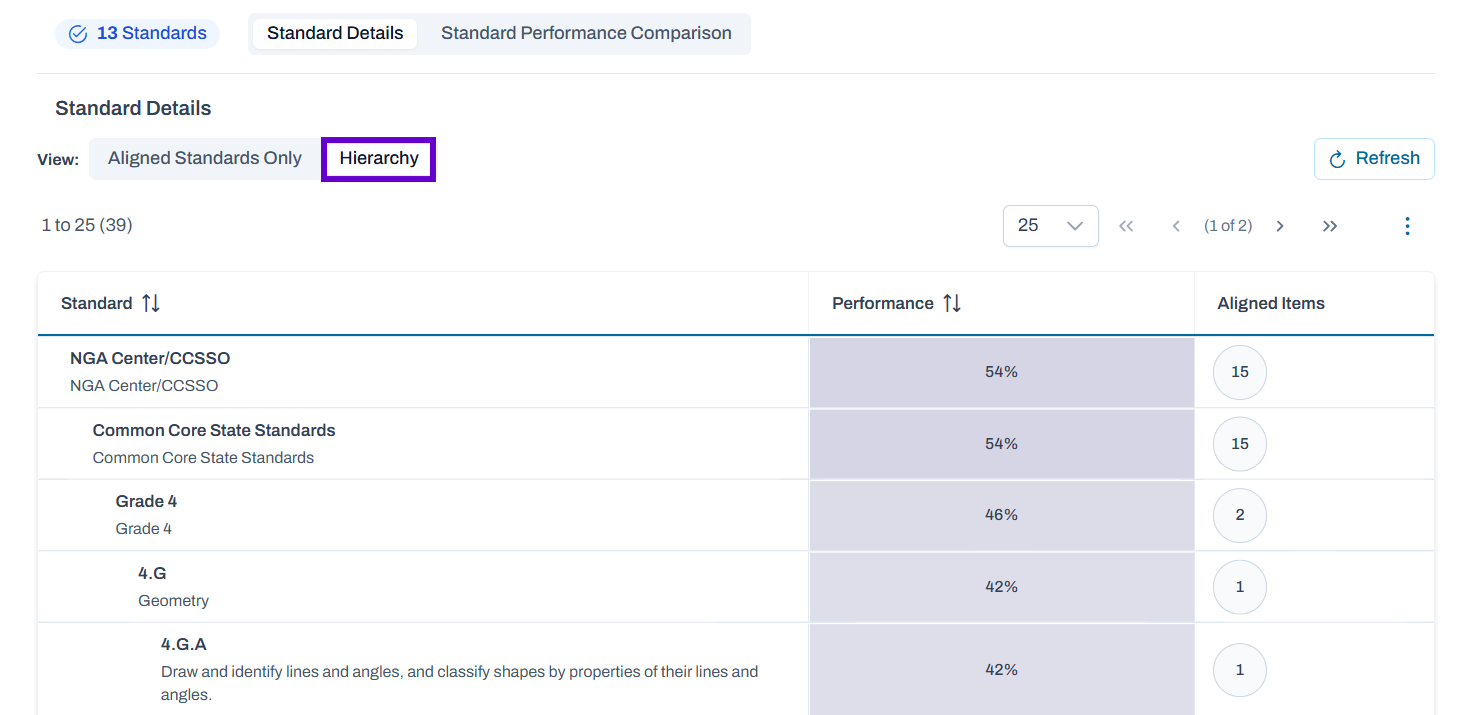Screen dimensions: 1468x715
Task: Open aligned items count 15 for NGA Center/CCSSO
Action: click(1240, 372)
